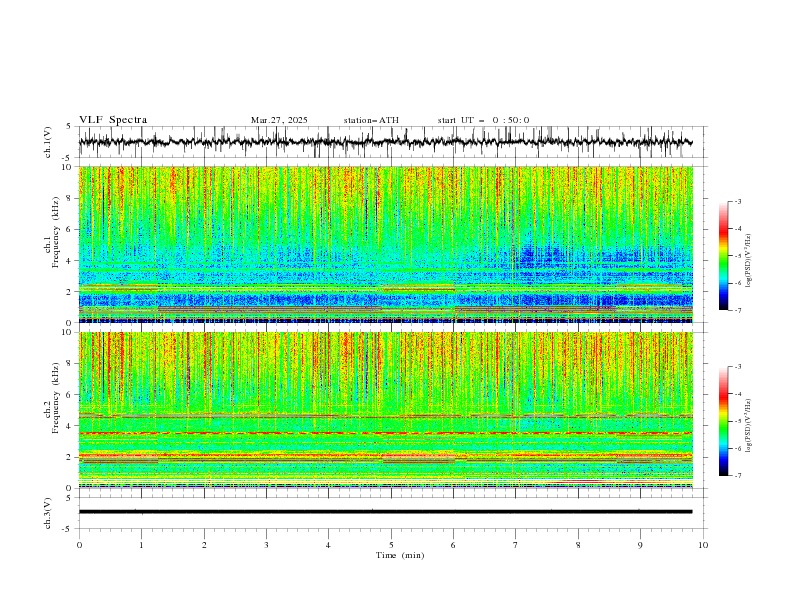Click inside the ch.1 spectrogram panel

(385, 244)
